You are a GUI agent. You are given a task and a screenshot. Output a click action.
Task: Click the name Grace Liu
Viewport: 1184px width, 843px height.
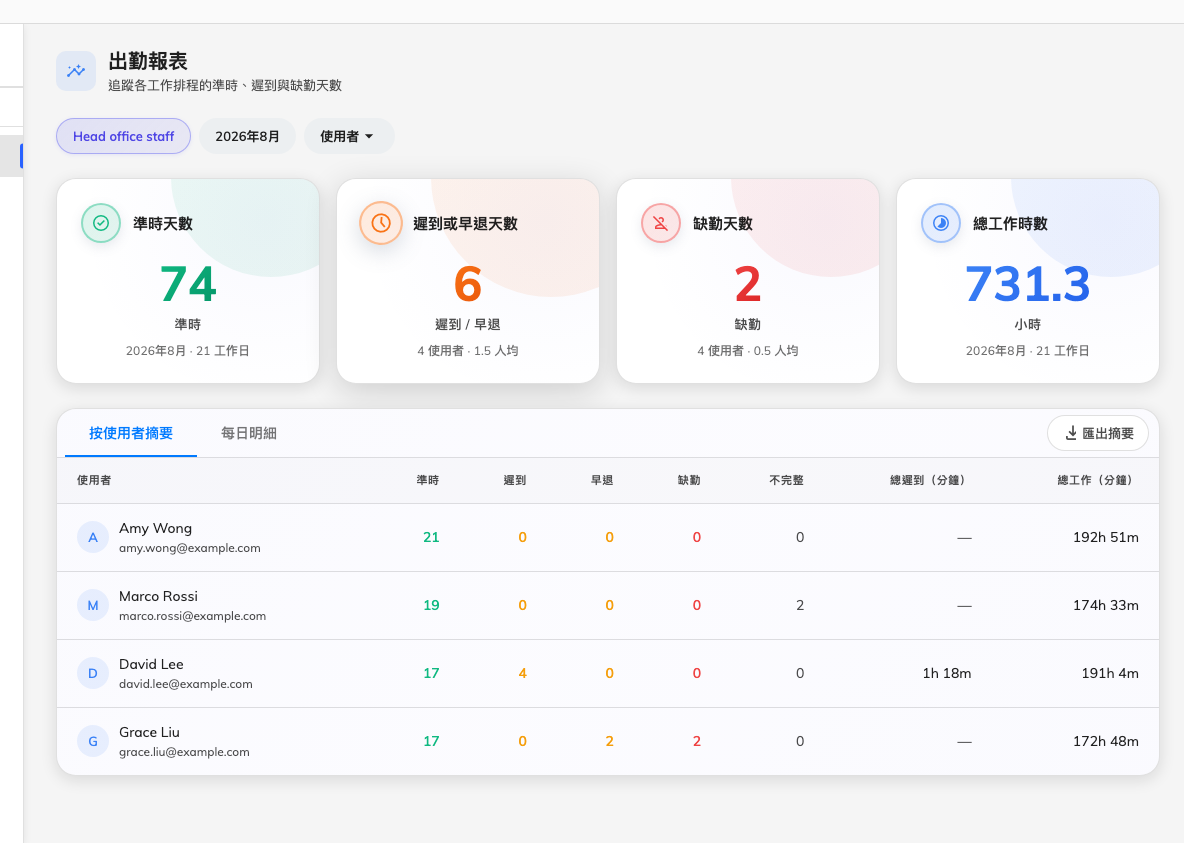click(x=150, y=733)
